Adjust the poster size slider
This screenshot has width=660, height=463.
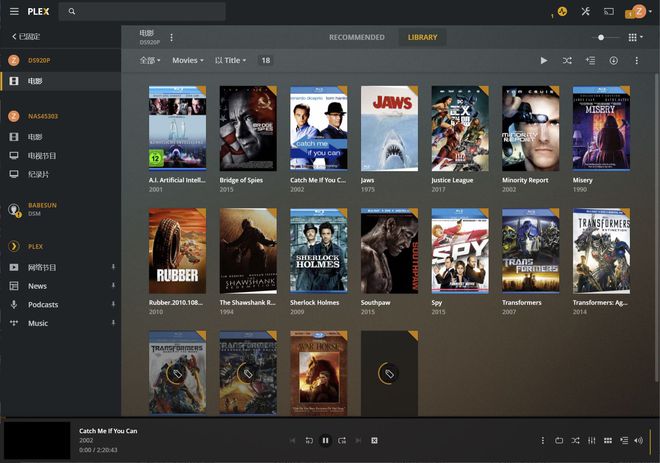click(601, 37)
